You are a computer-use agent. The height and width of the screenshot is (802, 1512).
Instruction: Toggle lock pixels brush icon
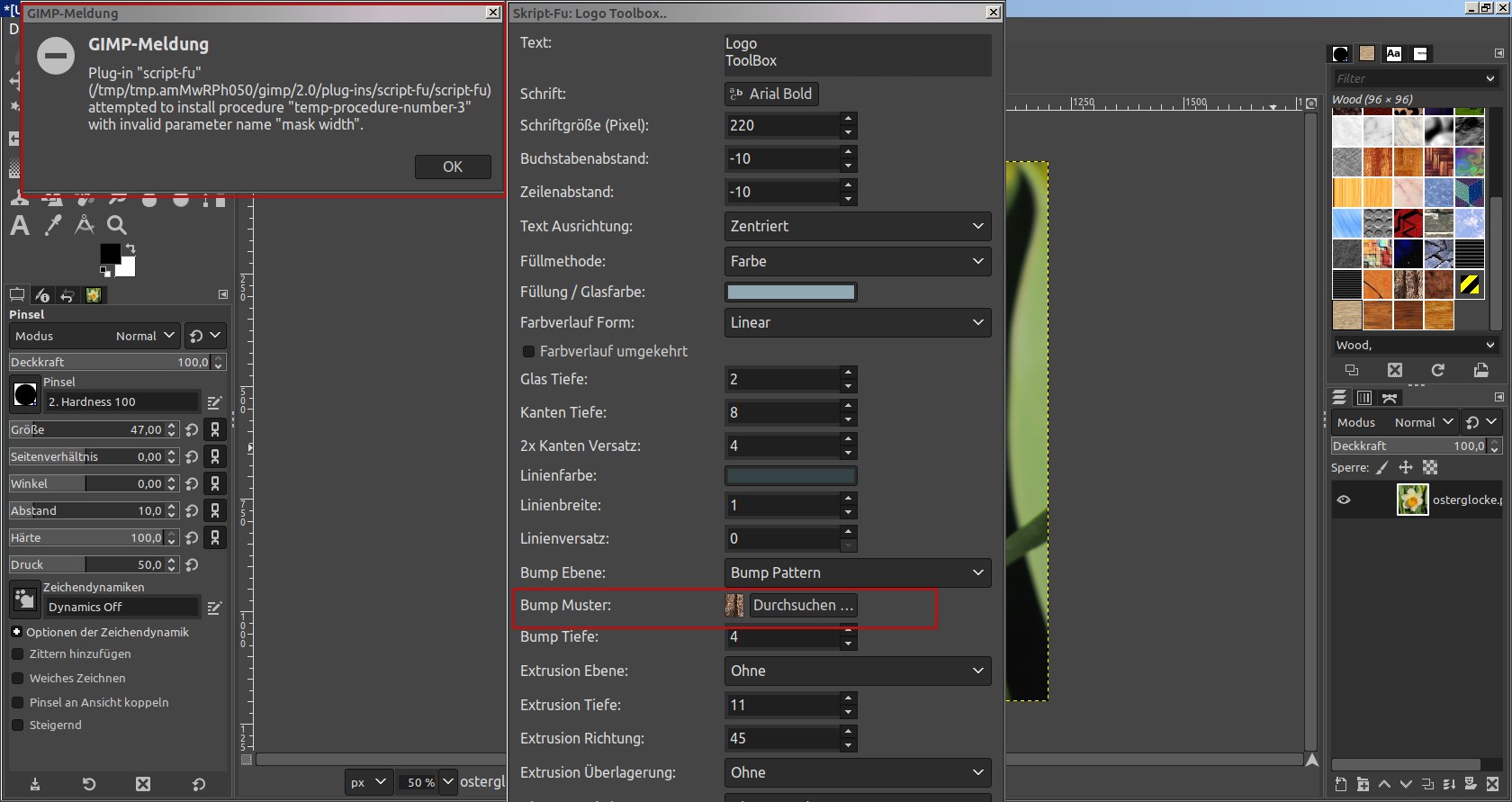point(1381,467)
